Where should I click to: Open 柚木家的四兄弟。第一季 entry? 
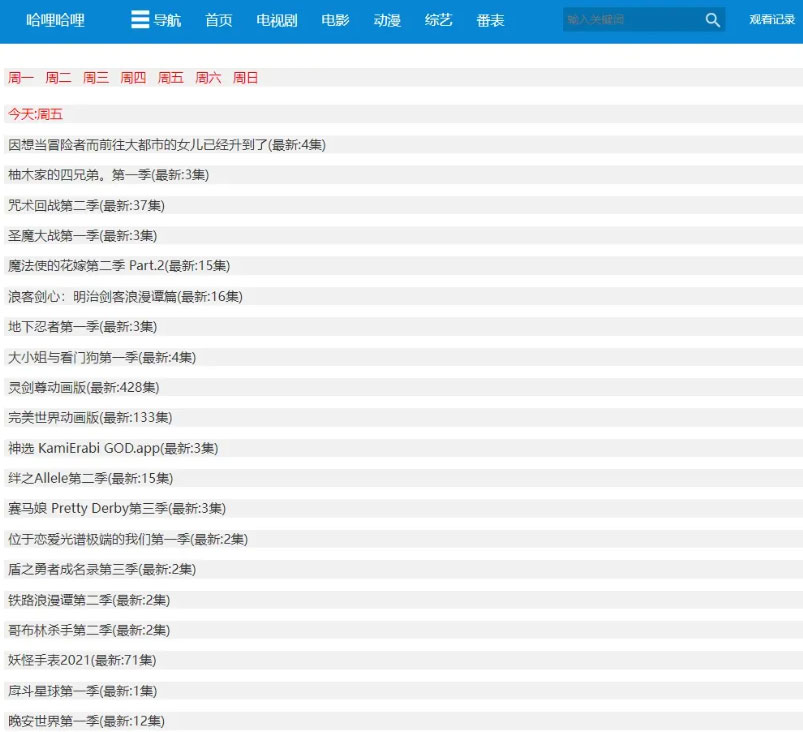coord(109,175)
